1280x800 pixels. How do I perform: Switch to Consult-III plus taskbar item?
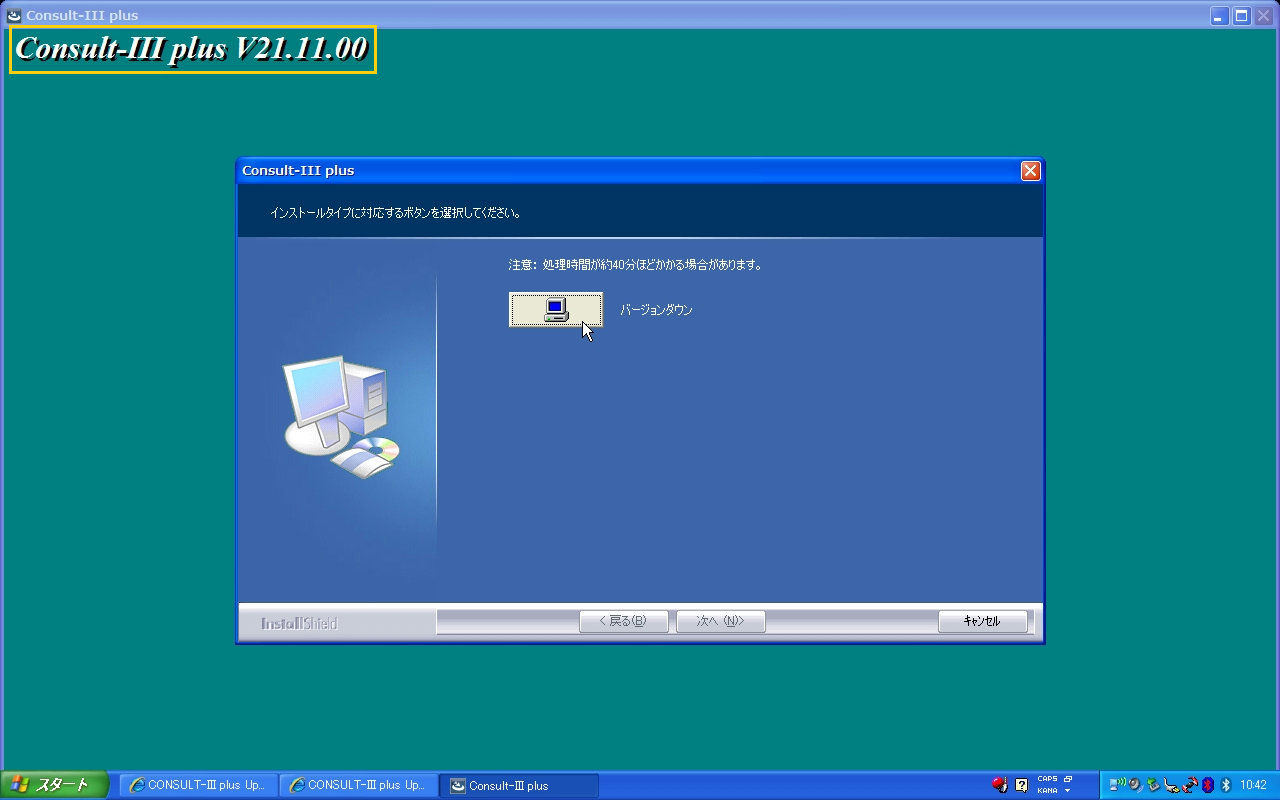519,785
